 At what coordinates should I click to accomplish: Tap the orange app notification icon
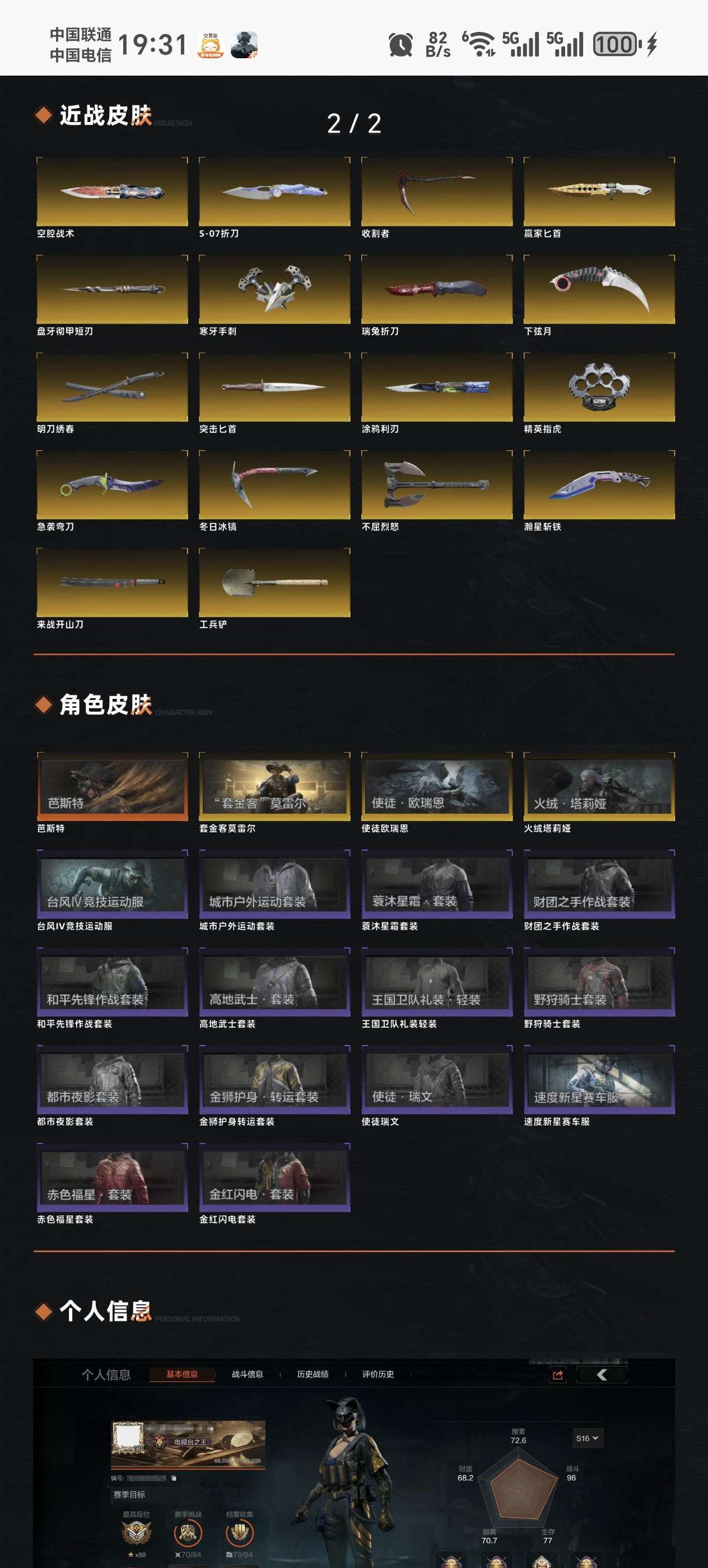(211, 45)
